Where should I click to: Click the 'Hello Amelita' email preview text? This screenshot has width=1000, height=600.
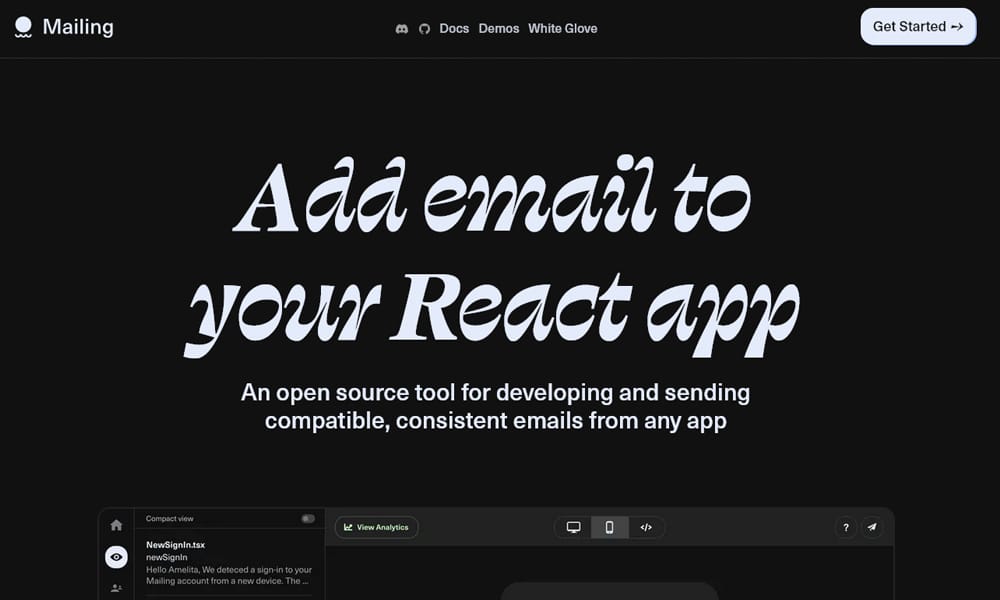pos(229,575)
